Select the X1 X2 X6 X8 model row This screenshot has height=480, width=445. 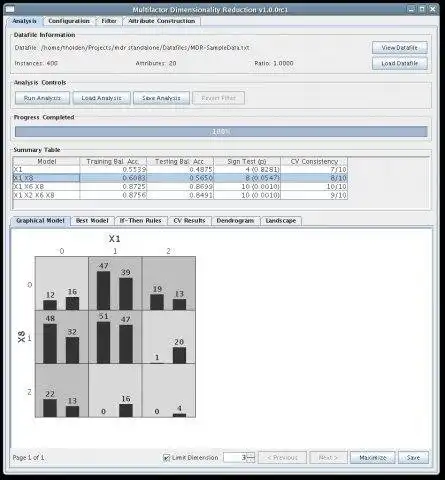point(180,195)
